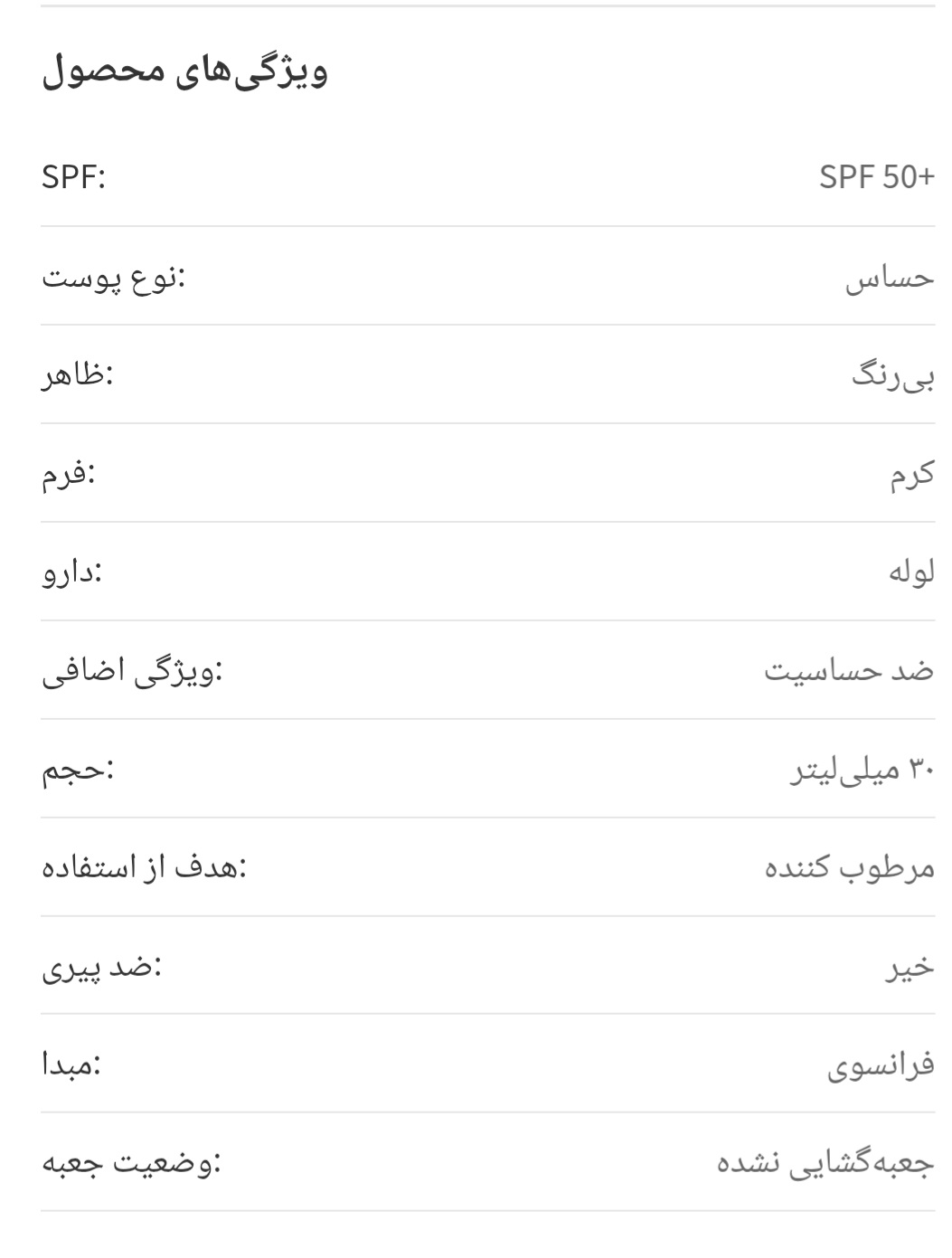Image resolution: width=952 pixels, height=1258 pixels.
Task: Select the مرطوب کننده value
Action: (x=850, y=868)
